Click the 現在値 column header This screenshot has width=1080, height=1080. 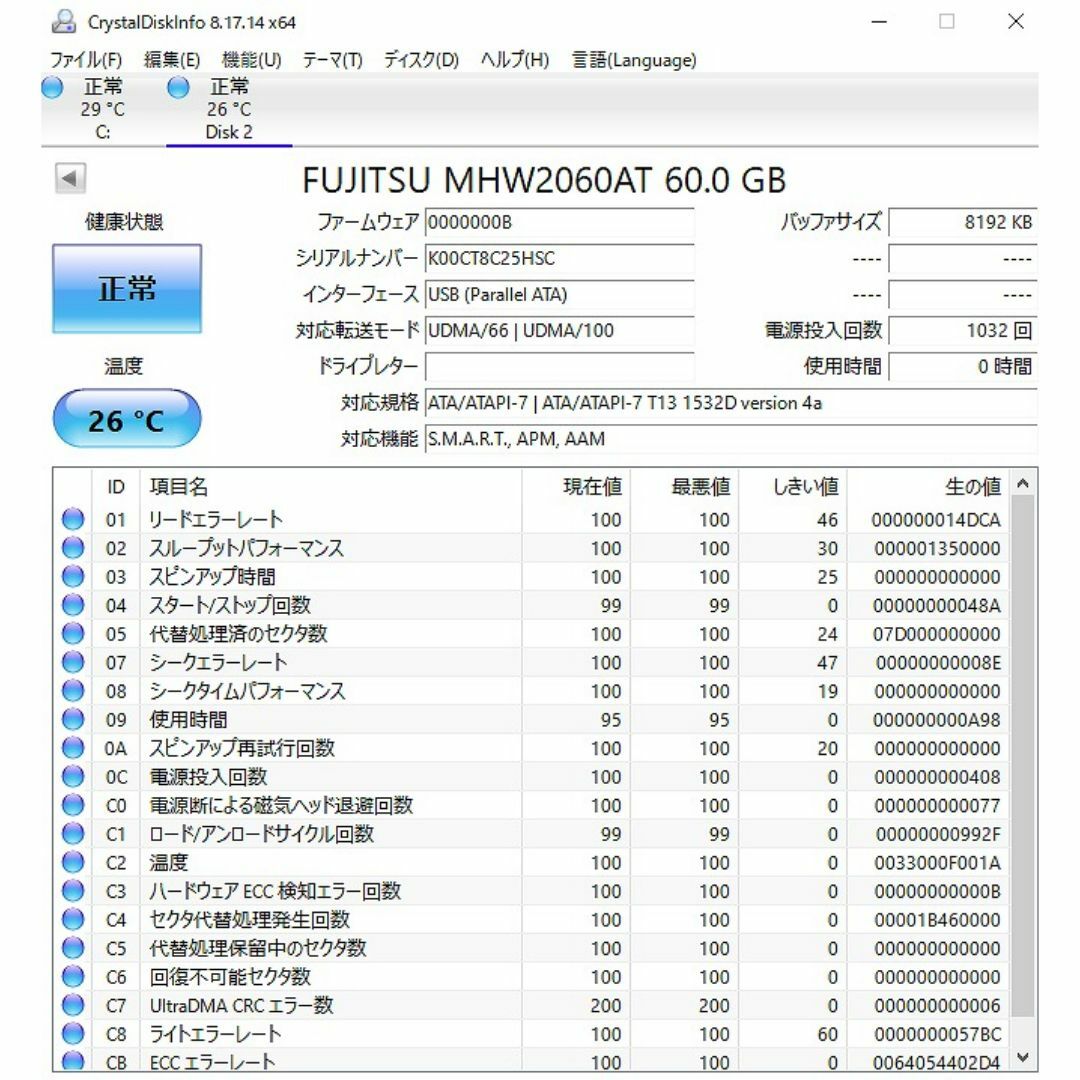pos(576,487)
